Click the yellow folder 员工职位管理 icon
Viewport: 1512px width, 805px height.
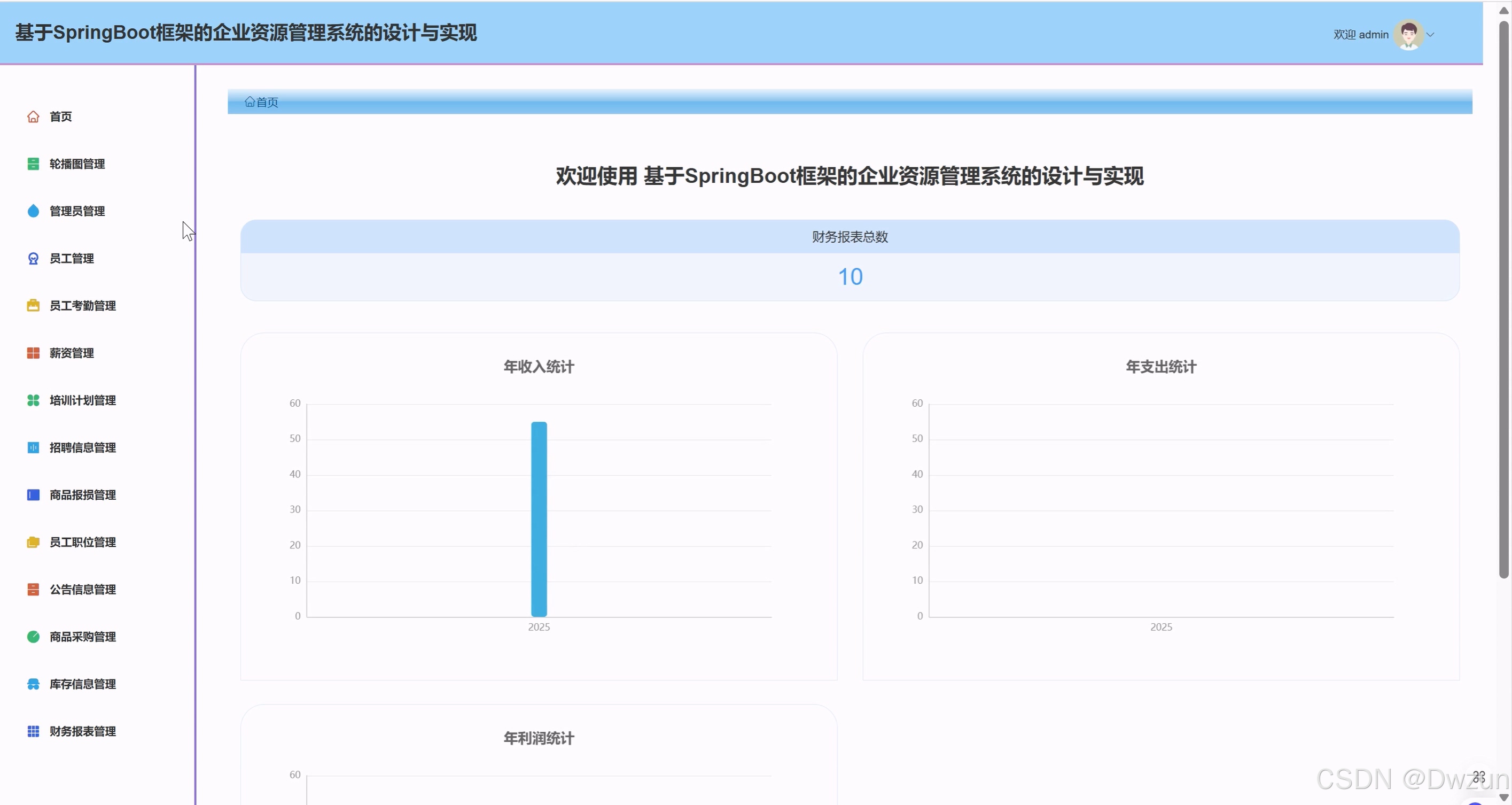click(x=34, y=542)
